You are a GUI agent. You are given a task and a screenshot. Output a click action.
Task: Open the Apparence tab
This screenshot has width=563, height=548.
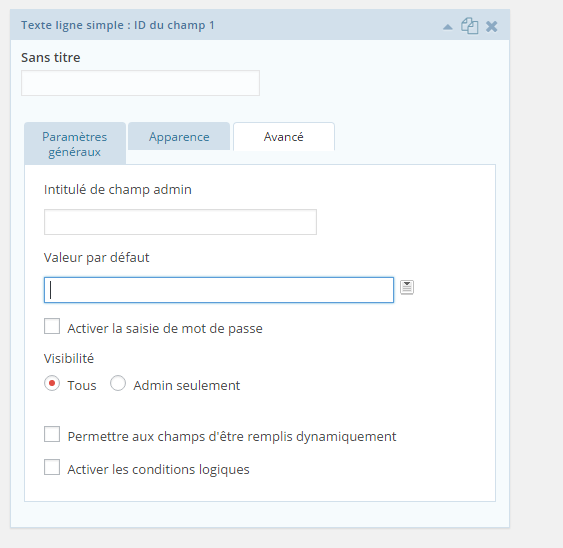click(x=179, y=136)
